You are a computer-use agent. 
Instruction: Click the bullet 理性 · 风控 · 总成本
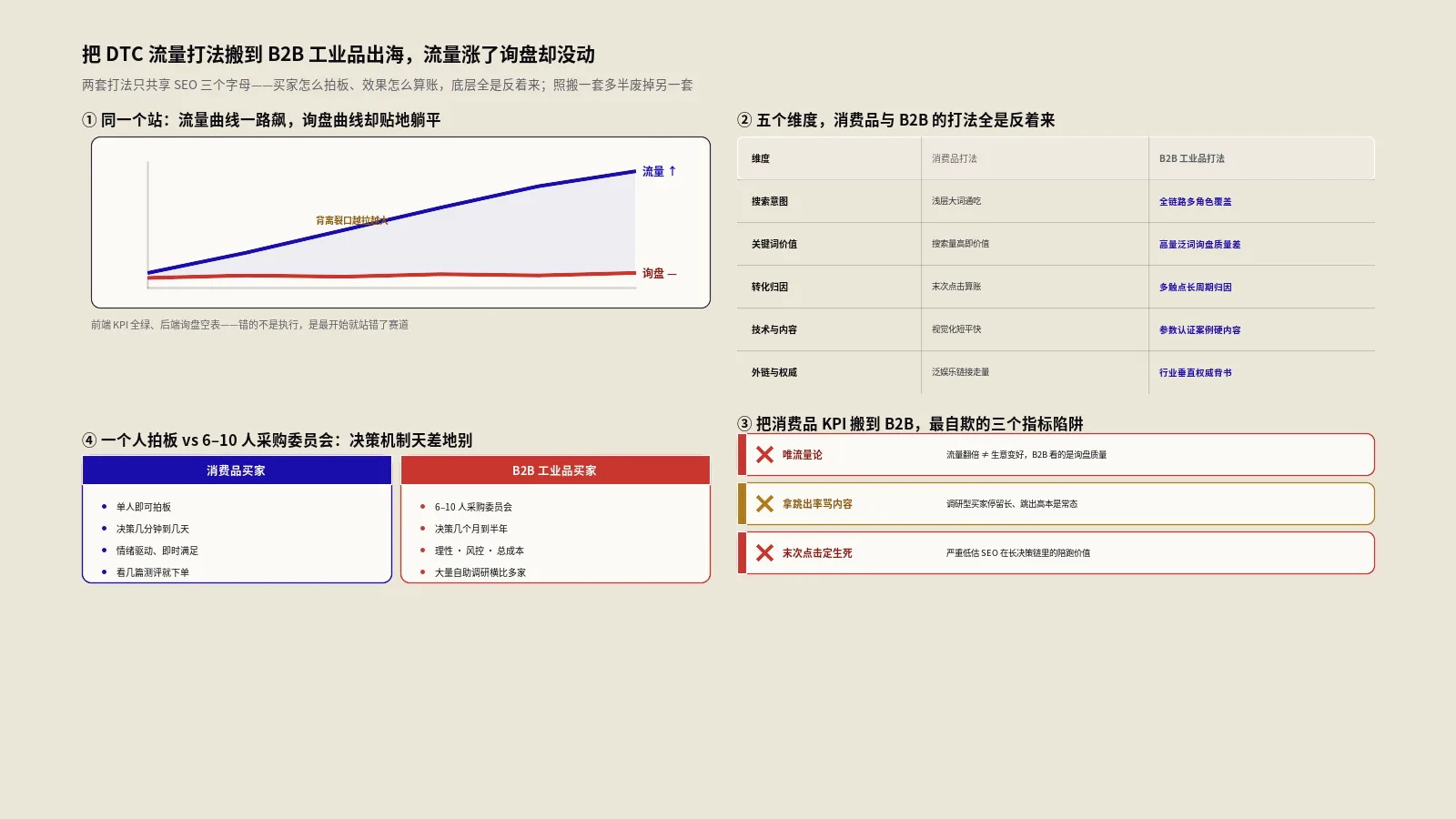point(480,551)
